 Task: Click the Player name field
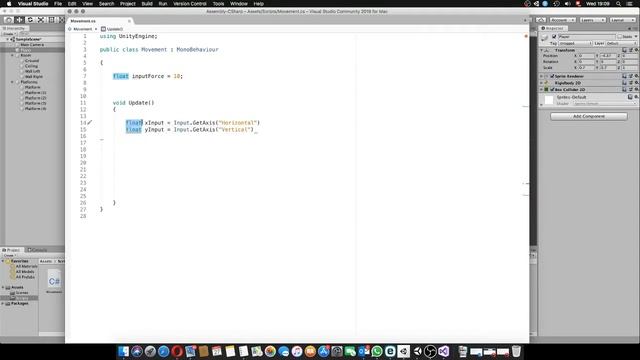pos(587,37)
